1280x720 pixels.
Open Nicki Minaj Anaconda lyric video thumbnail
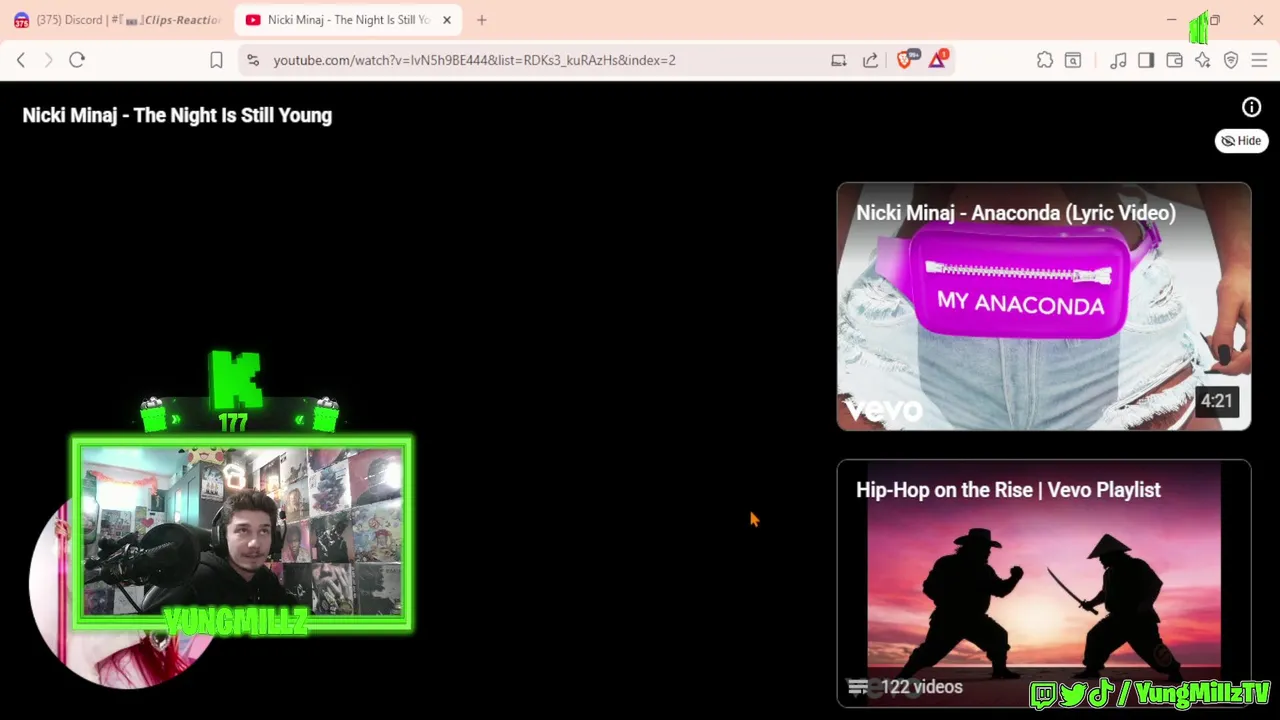[x=1043, y=306]
